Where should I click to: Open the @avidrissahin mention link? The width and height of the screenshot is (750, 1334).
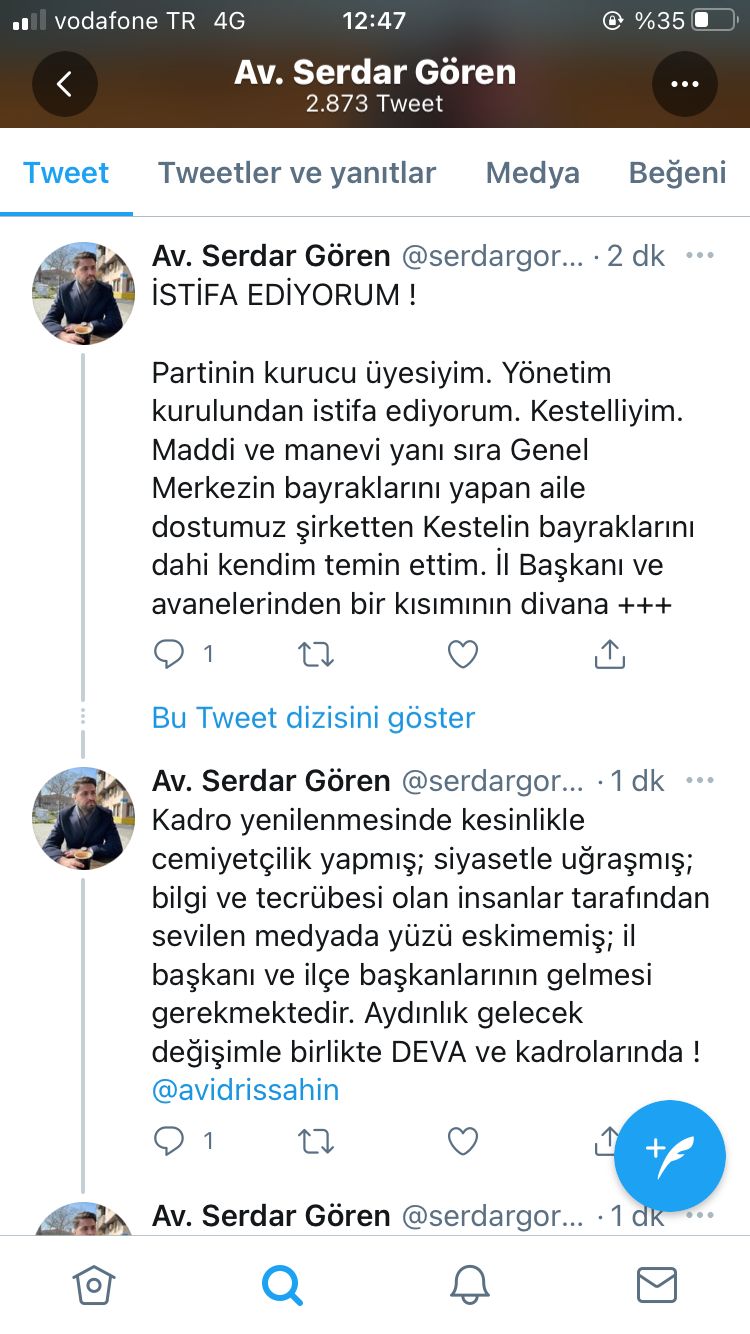[245, 1090]
